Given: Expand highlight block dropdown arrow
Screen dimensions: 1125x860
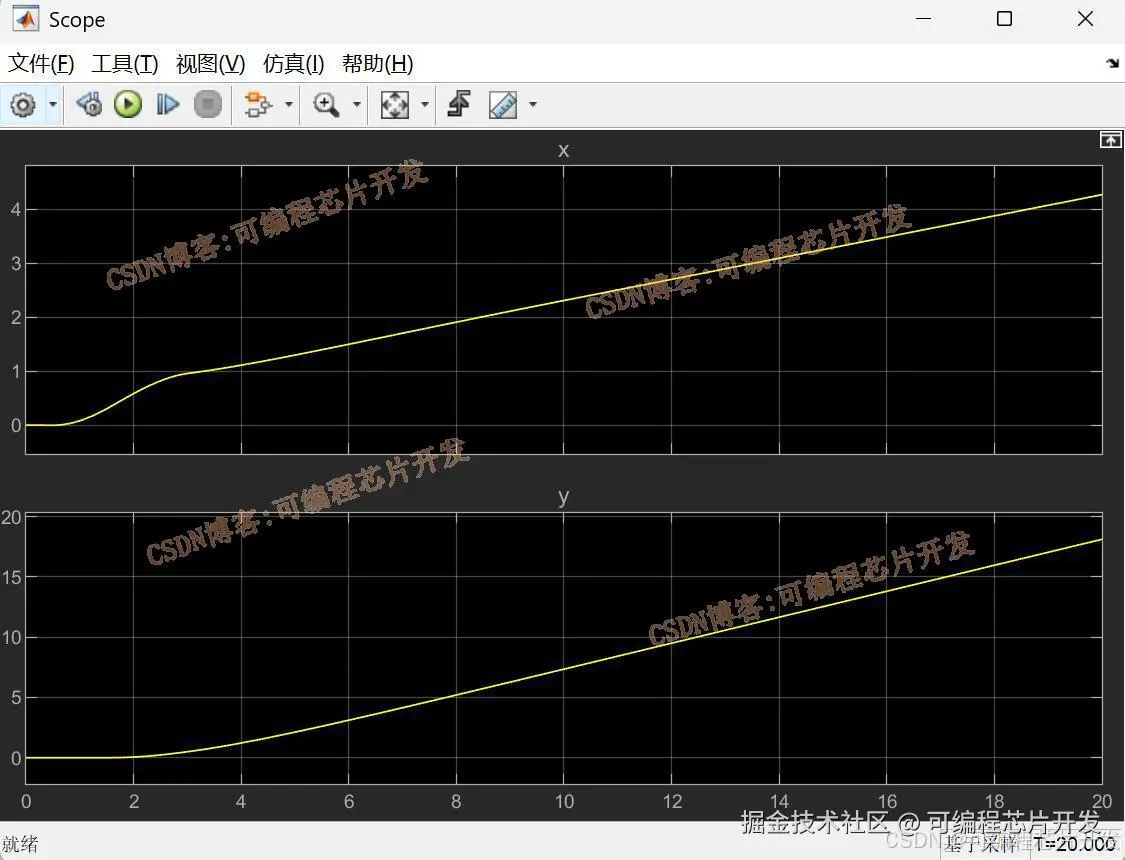Looking at the screenshot, I should pos(288,105).
